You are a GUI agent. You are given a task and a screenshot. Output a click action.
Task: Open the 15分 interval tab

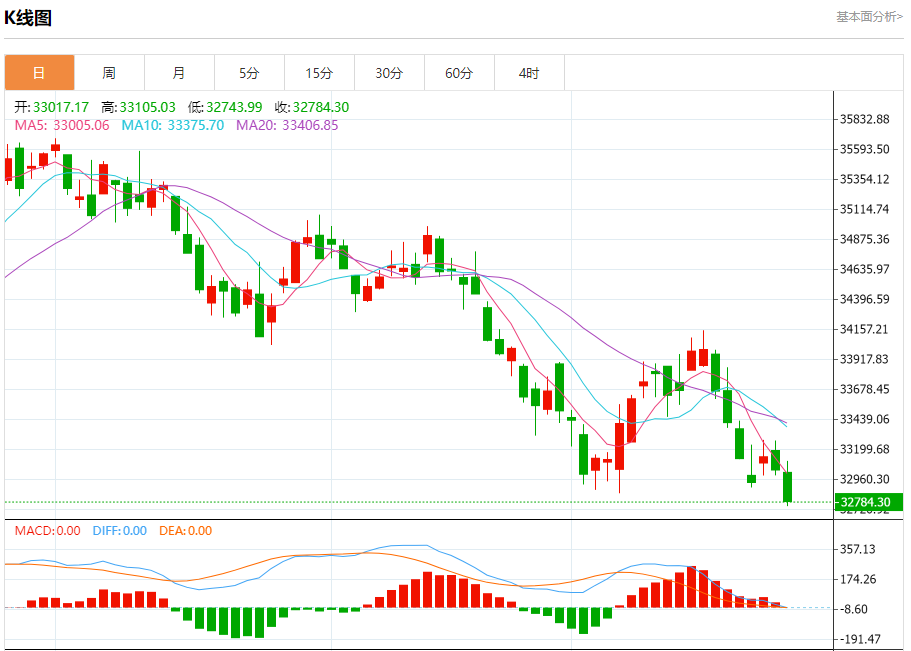pyautogui.click(x=320, y=73)
